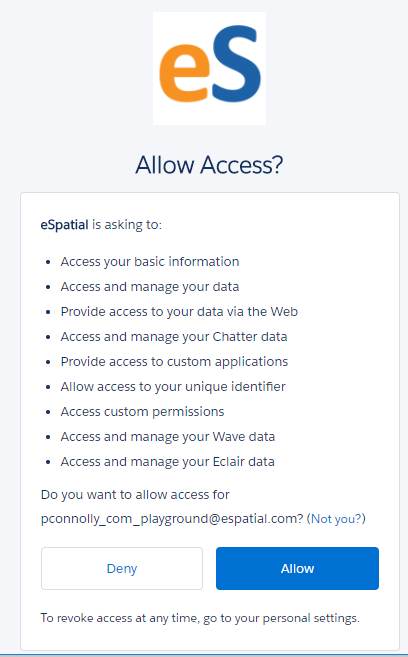Click 'Access and manage your Chatter data'
This screenshot has width=408, height=657.
click(174, 337)
